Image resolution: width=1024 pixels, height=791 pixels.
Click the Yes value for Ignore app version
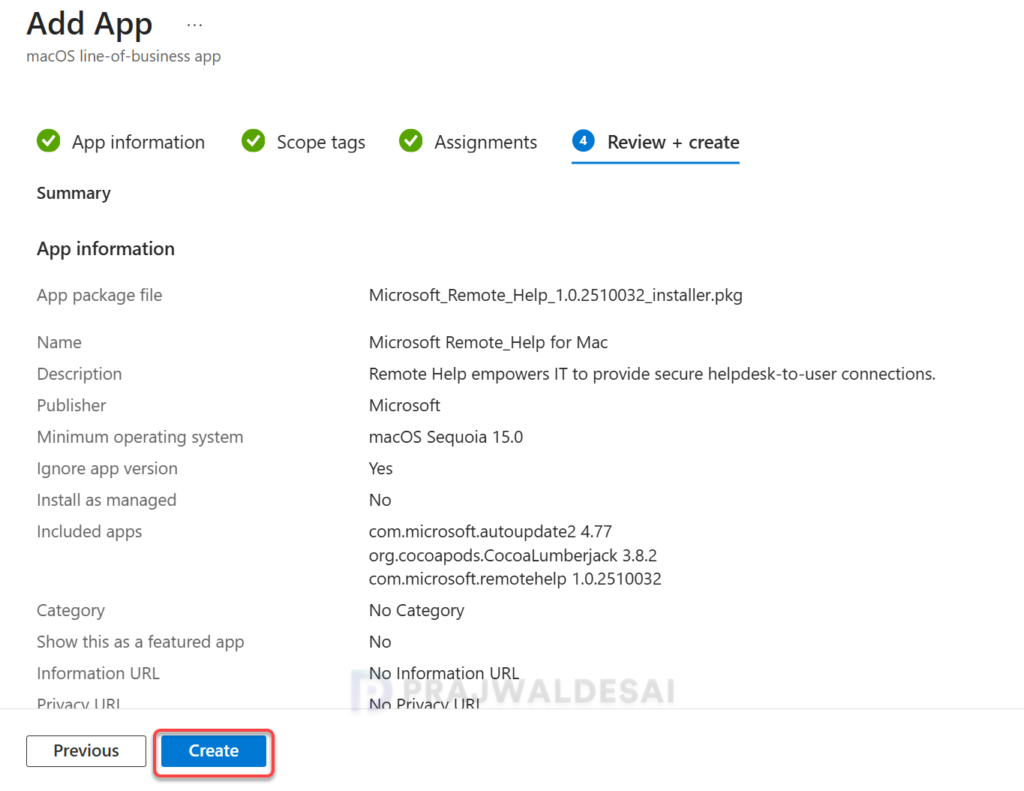coord(381,468)
